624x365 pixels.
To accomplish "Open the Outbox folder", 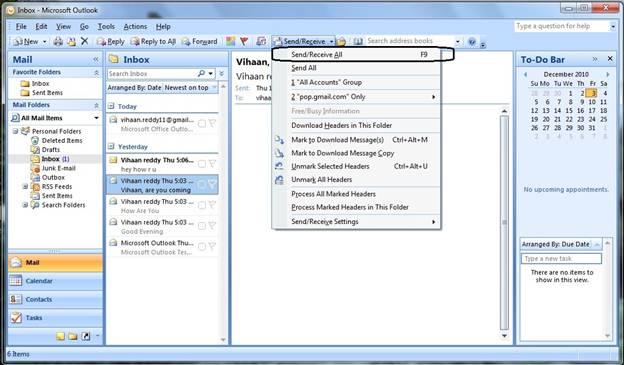I will (x=53, y=177).
